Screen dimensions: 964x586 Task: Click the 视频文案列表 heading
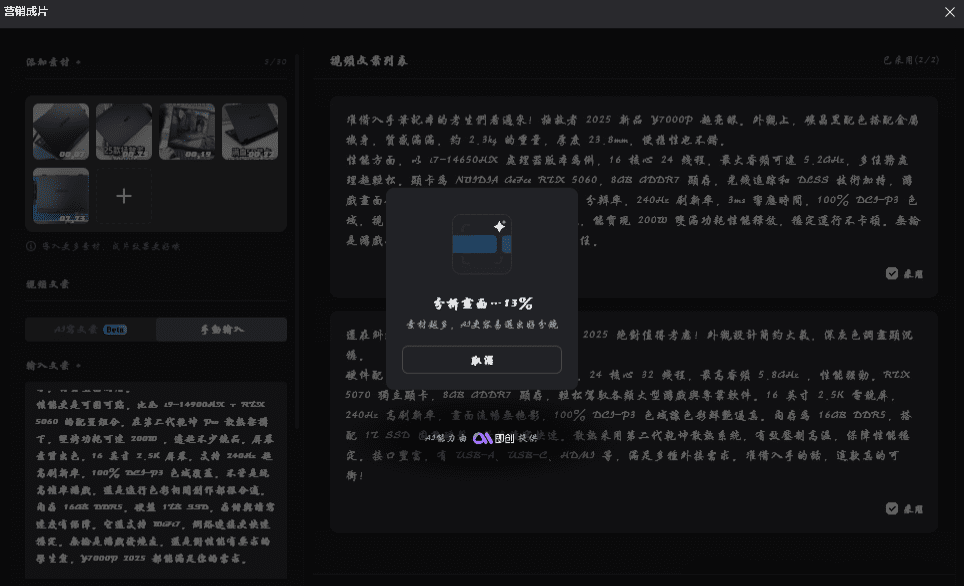tap(368, 61)
